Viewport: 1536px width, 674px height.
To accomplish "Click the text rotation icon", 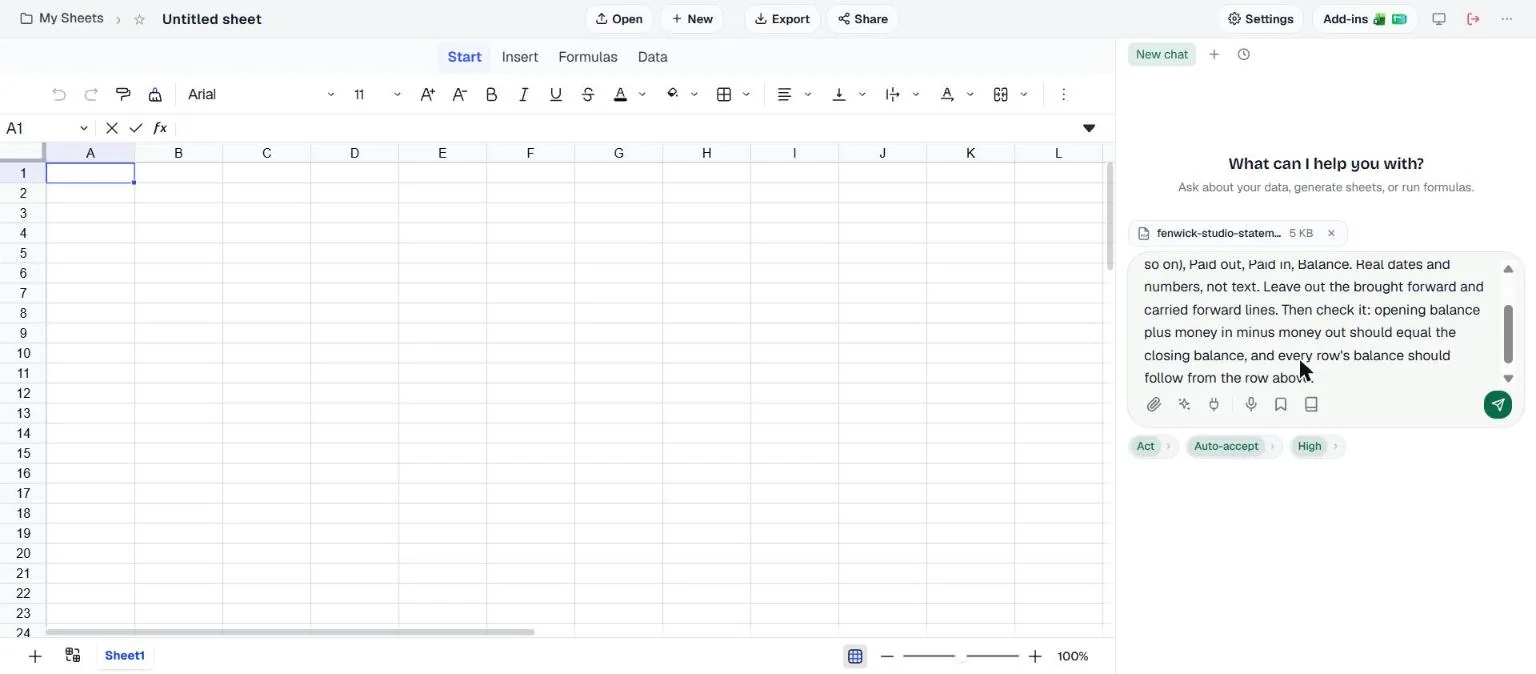I will 947,95.
